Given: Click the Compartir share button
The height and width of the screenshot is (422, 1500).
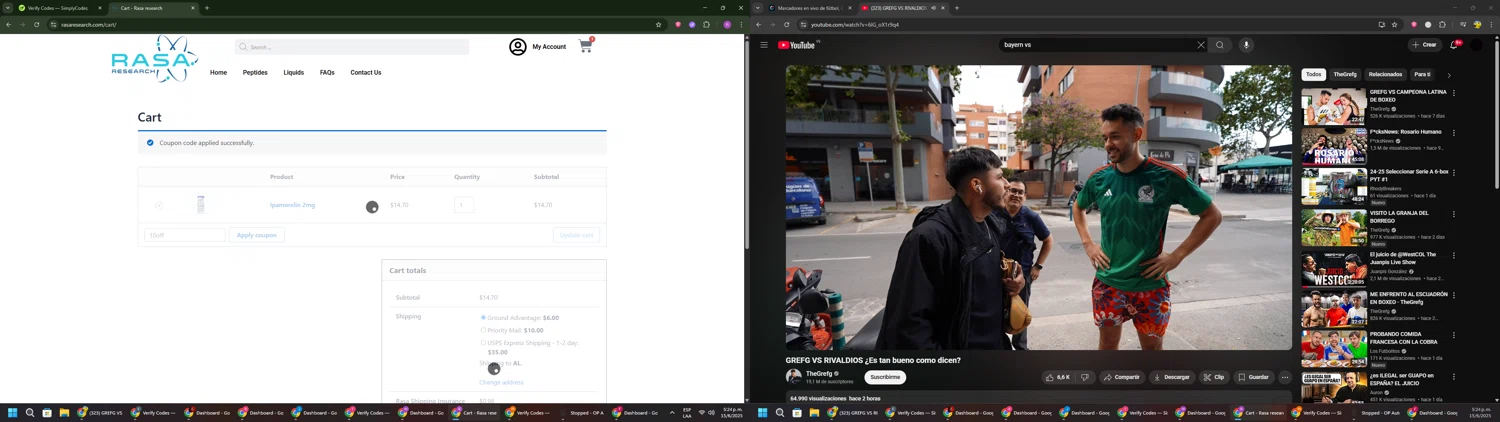Looking at the screenshot, I should pos(1121,377).
